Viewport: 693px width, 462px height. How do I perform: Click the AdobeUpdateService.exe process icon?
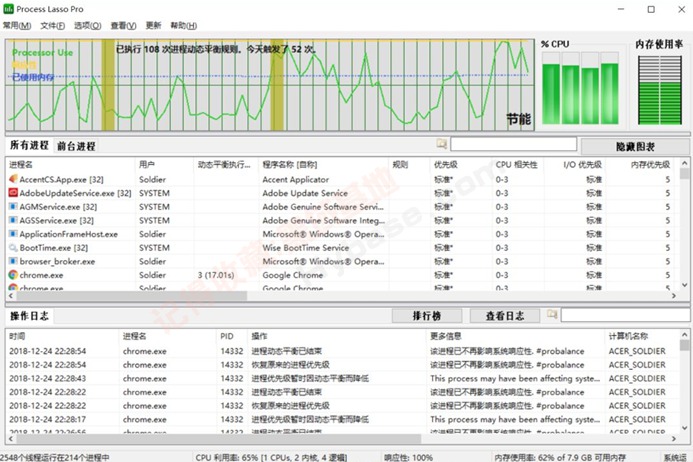pyautogui.click(x=13, y=193)
